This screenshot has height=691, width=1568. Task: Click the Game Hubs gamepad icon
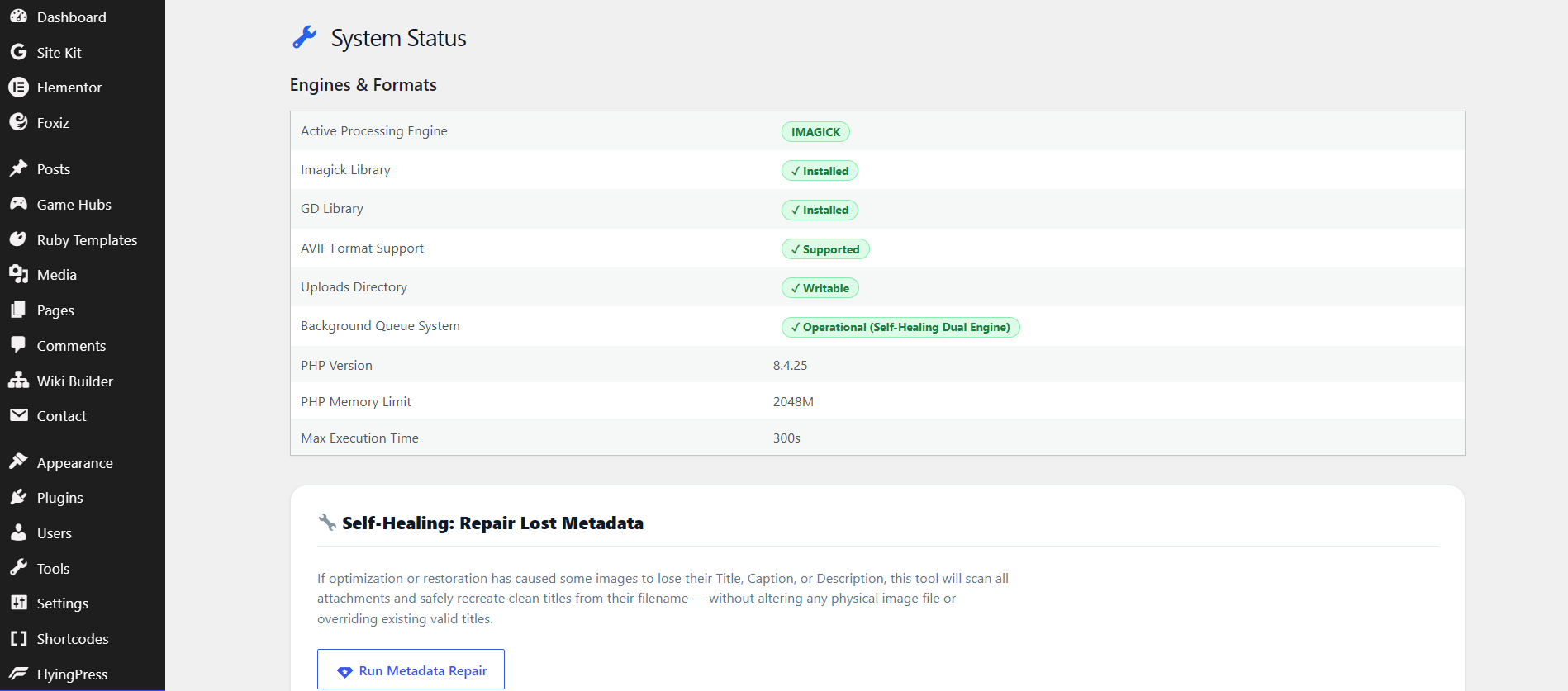(18, 204)
